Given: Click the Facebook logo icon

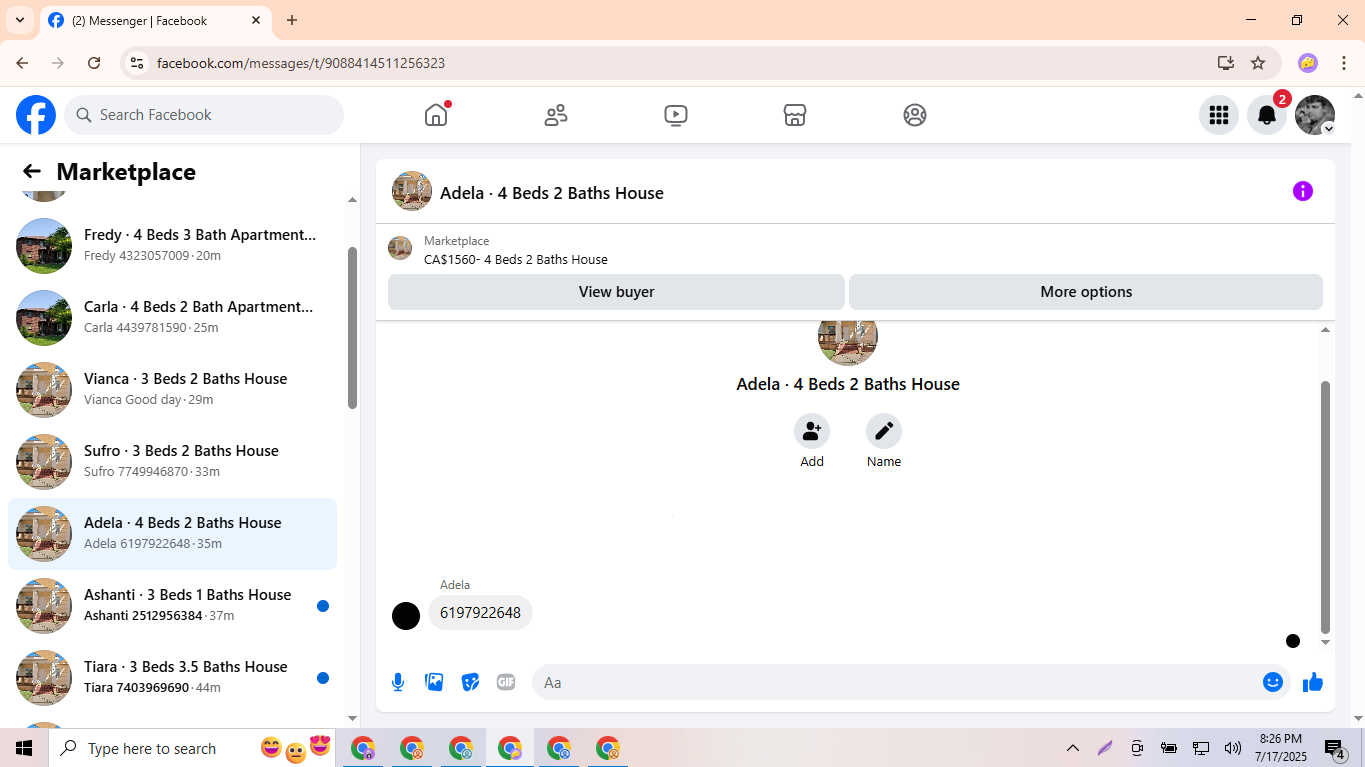Looking at the screenshot, I should (x=36, y=115).
